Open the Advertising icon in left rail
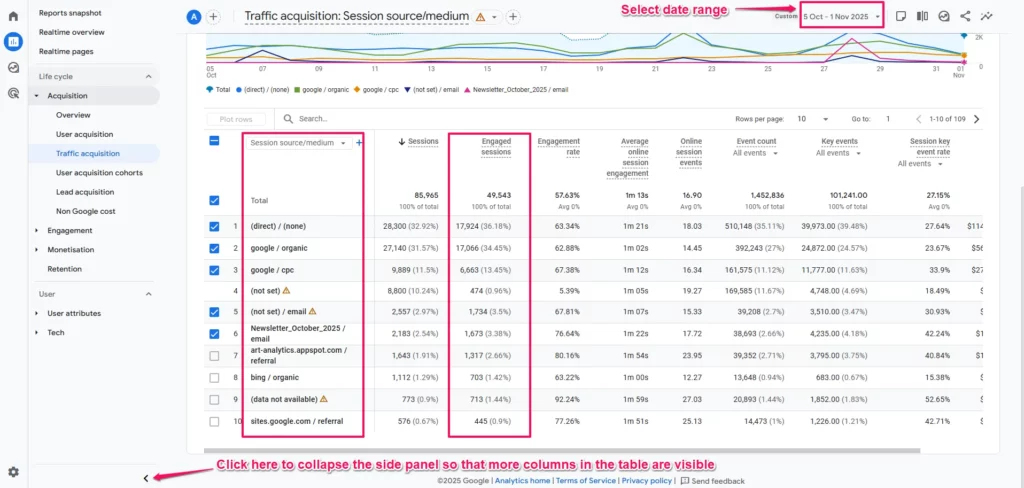This screenshot has width=1024, height=488. pyautogui.click(x=13, y=93)
